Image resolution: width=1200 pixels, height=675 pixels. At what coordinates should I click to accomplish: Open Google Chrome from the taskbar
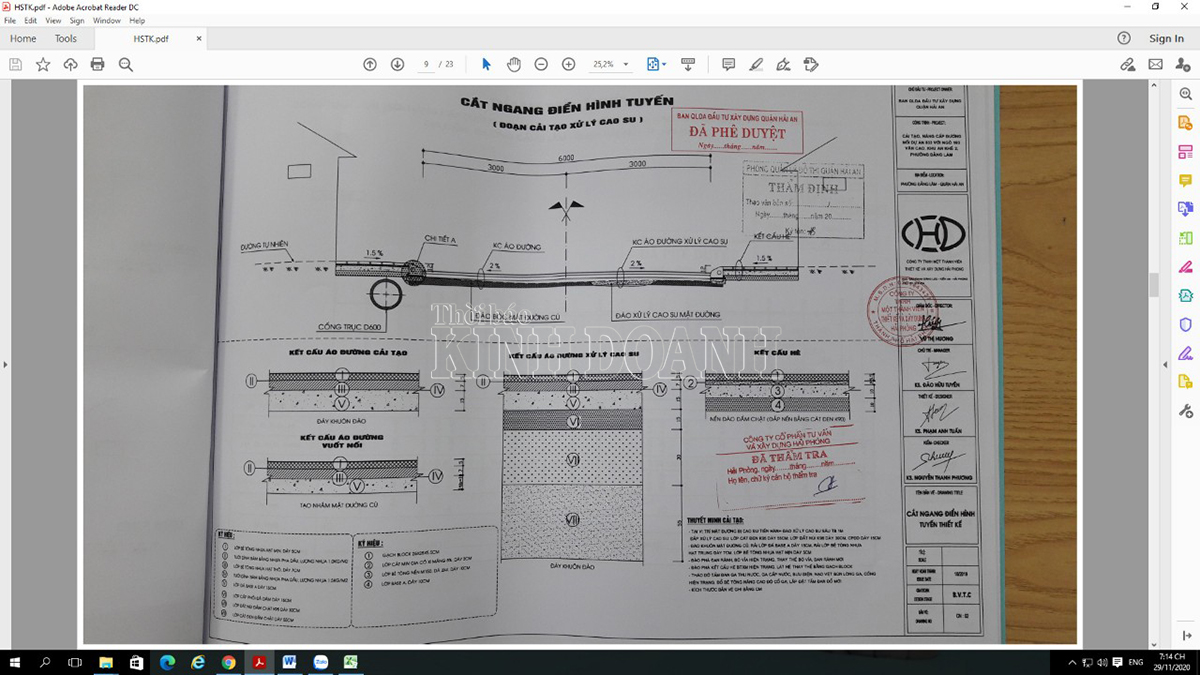229,662
